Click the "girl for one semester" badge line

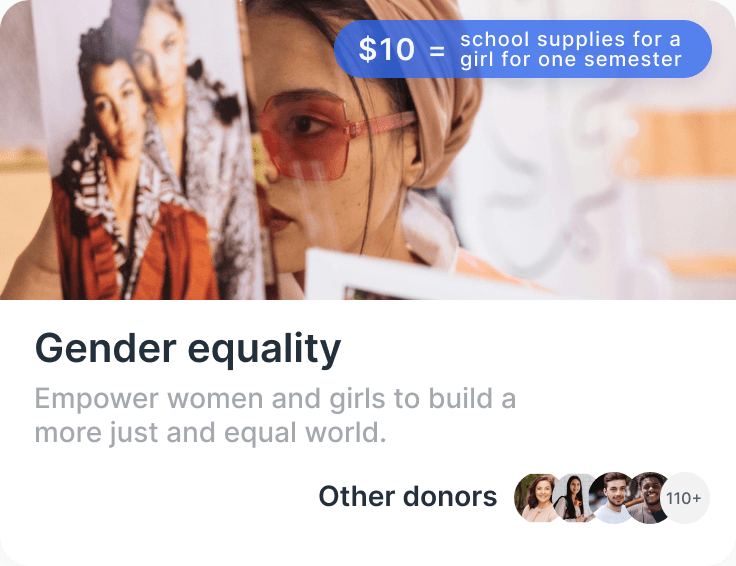point(570,60)
